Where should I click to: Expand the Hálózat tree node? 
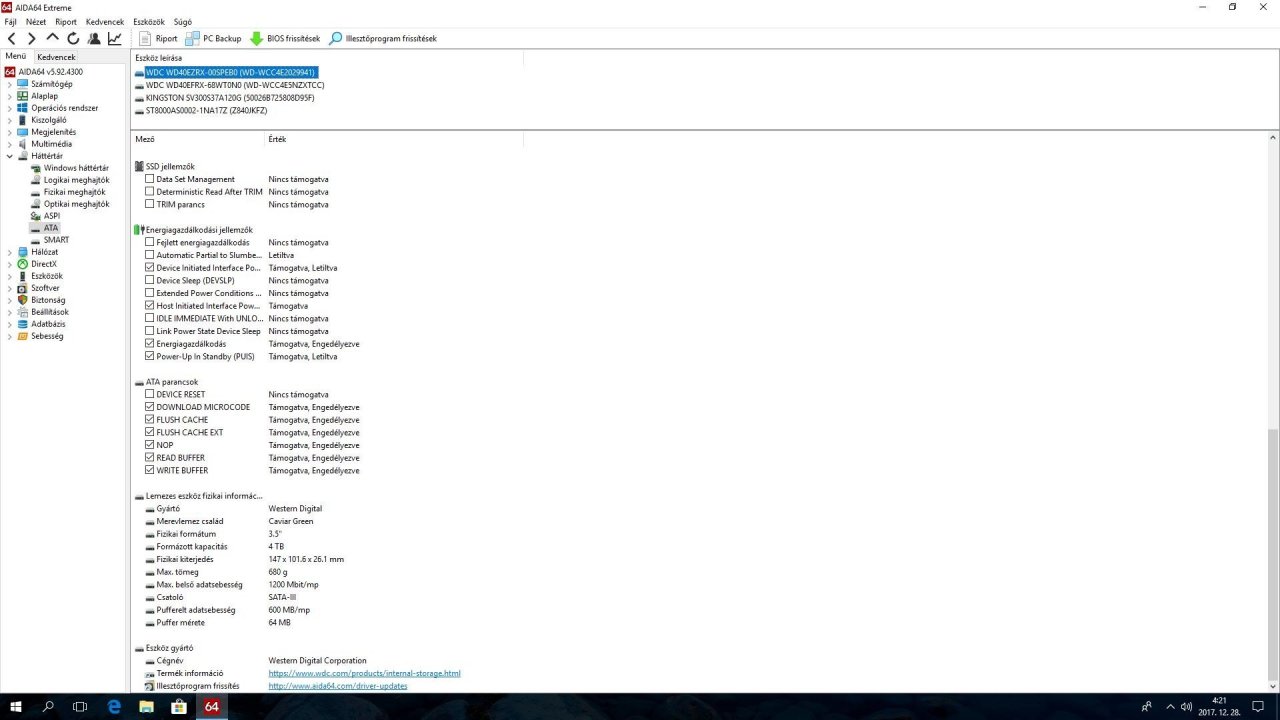10,252
